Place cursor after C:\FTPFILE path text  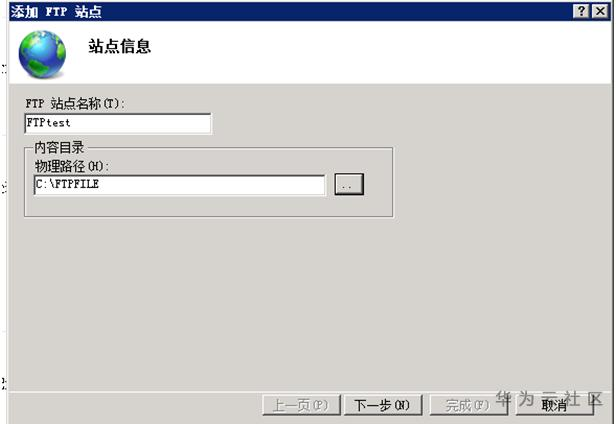pos(101,185)
